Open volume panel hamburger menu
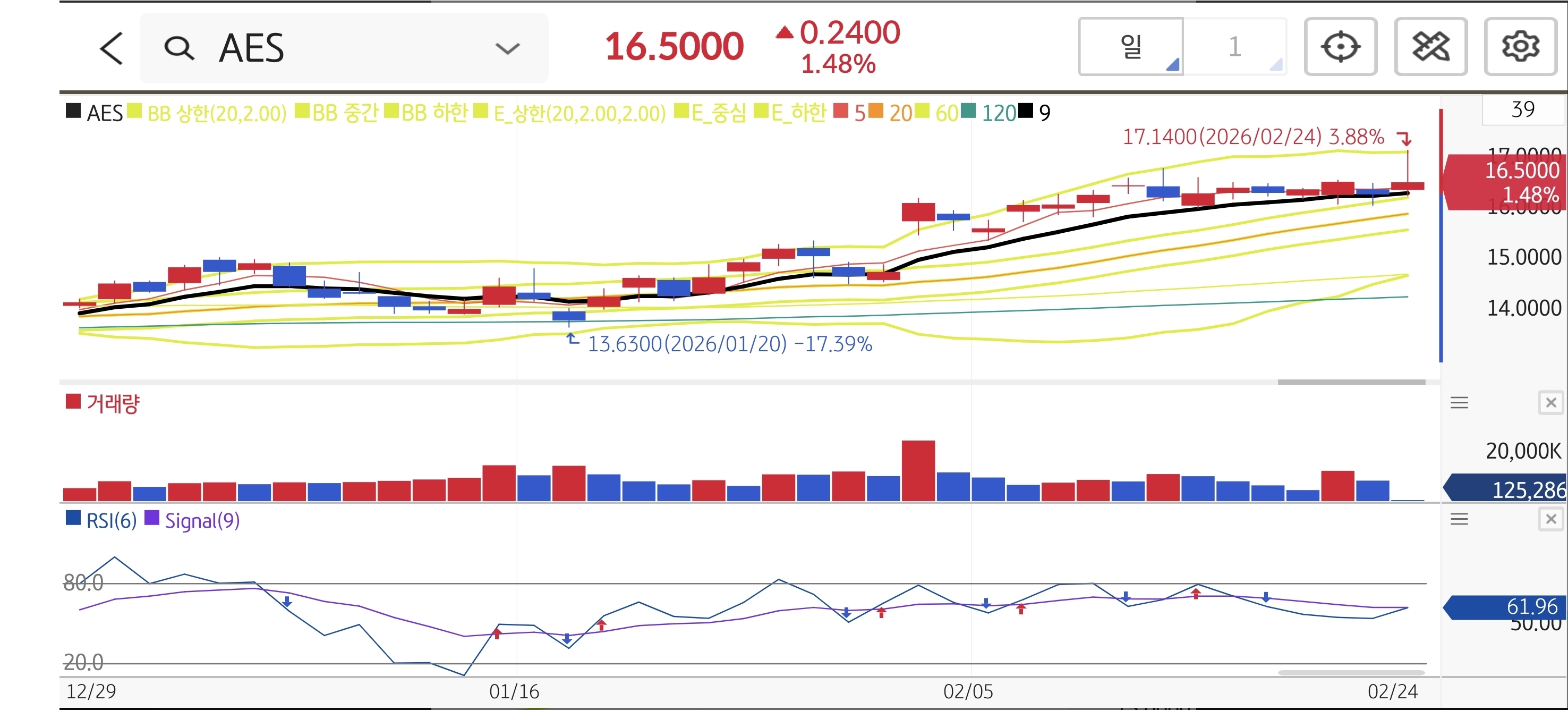This screenshot has height=710, width=1568. pos(1459,402)
